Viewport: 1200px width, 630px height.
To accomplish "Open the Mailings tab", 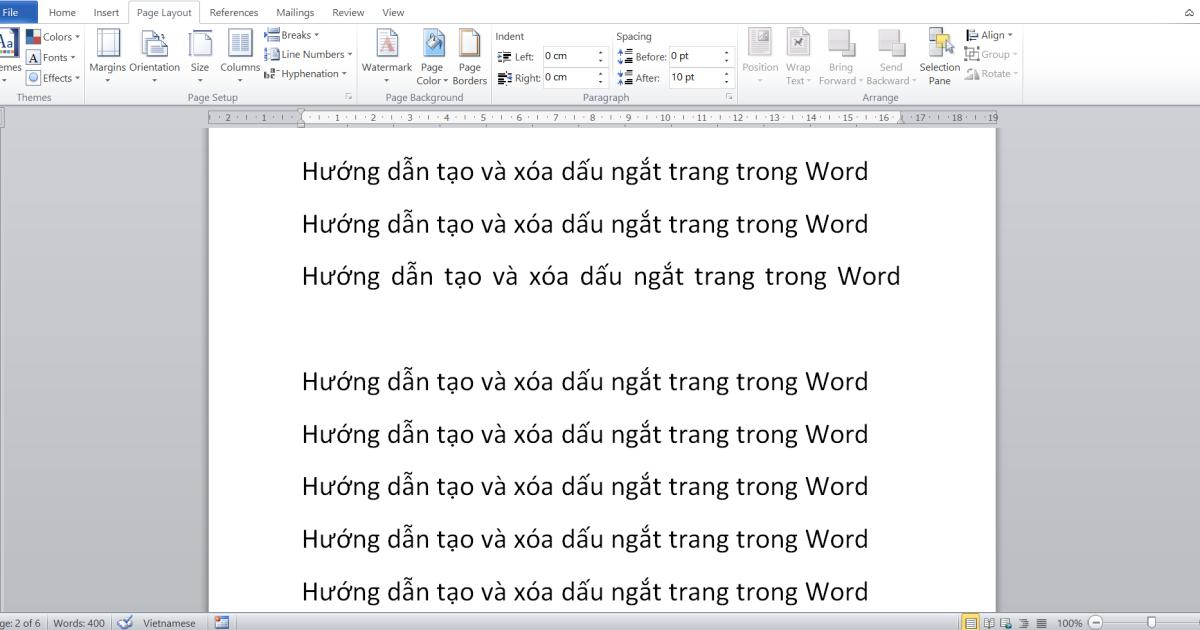I will 295,12.
